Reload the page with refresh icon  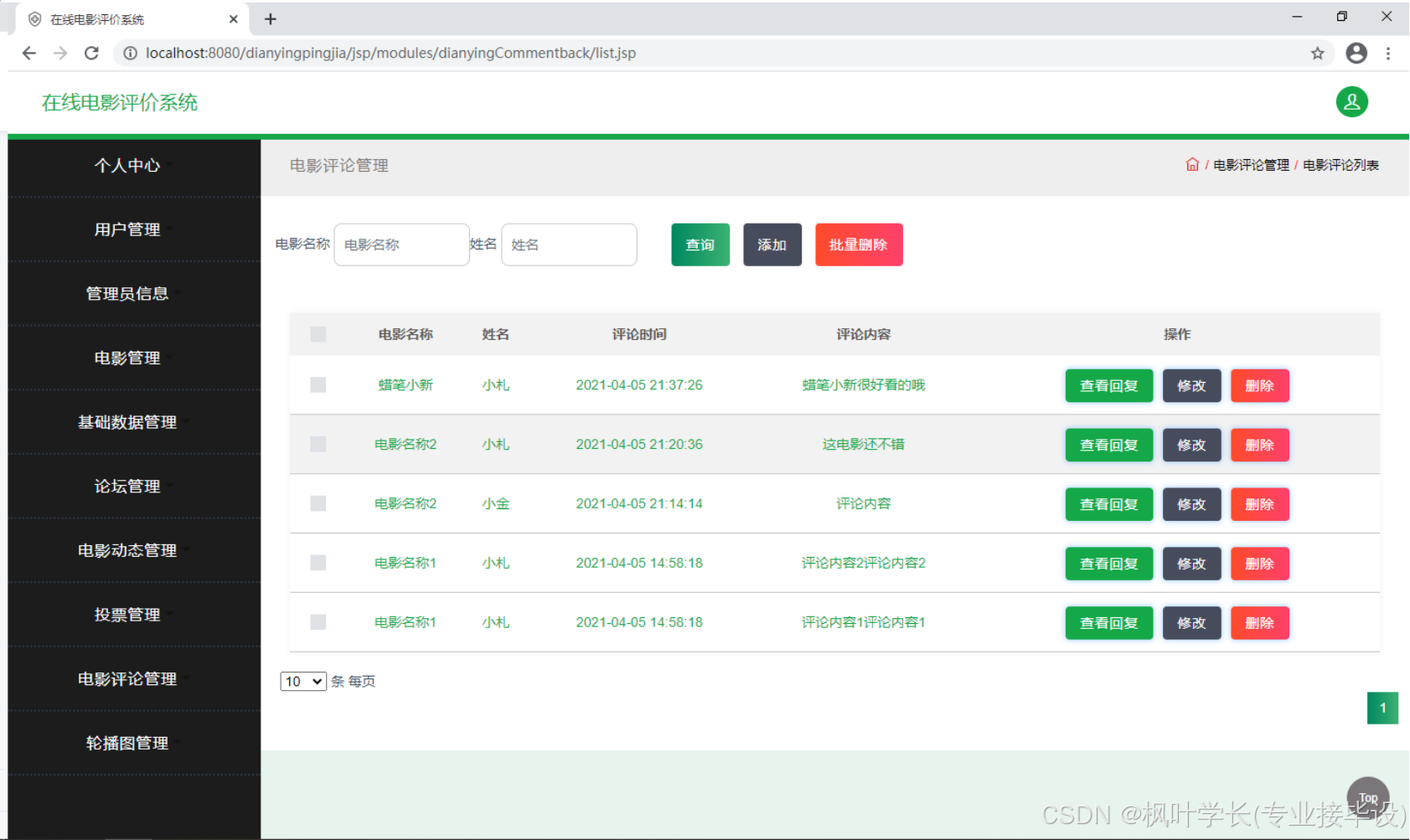click(x=91, y=53)
